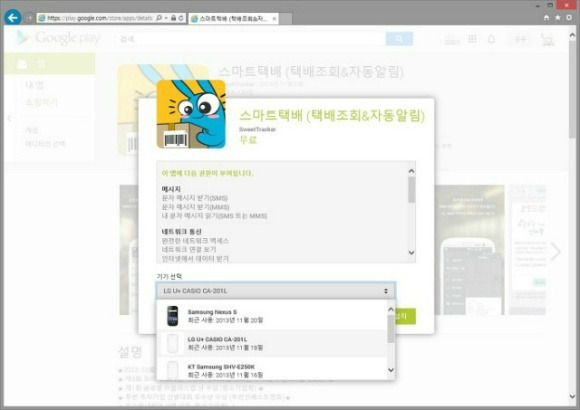Click the blue search button

pyautogui.click(x=399, y=39)
